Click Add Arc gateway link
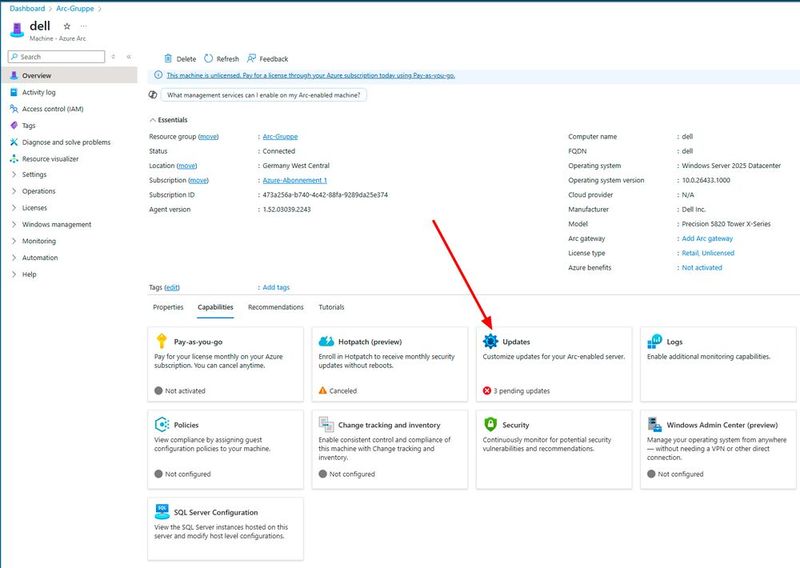Image resolution: width=800 pixels, height=568 pixels. 707,239
